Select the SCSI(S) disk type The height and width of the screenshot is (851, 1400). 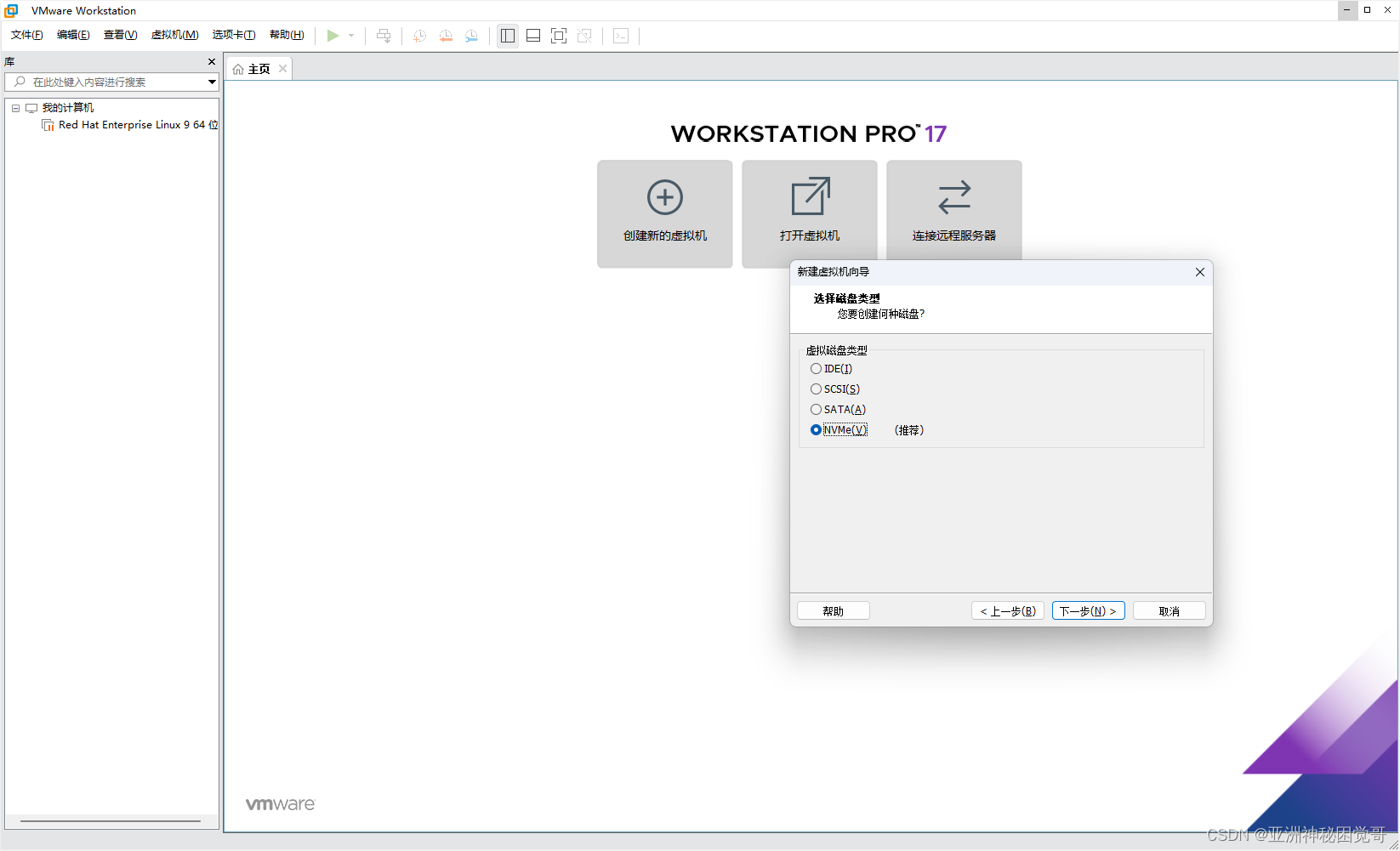(x=835, y=389)
